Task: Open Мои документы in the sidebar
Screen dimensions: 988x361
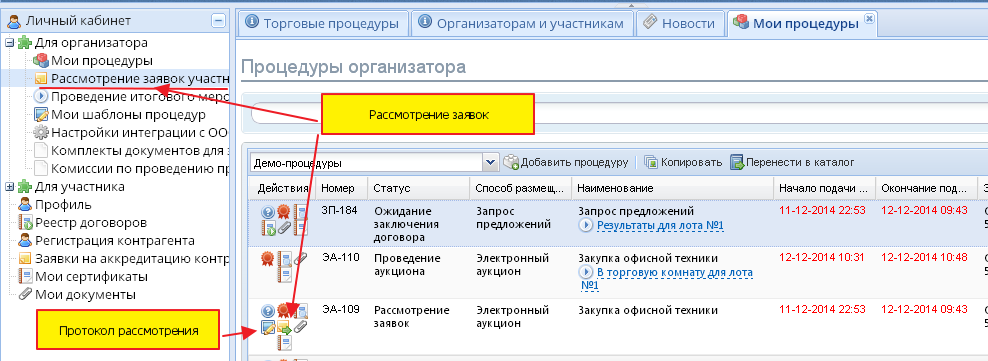Action: click(x=85, y=294)
